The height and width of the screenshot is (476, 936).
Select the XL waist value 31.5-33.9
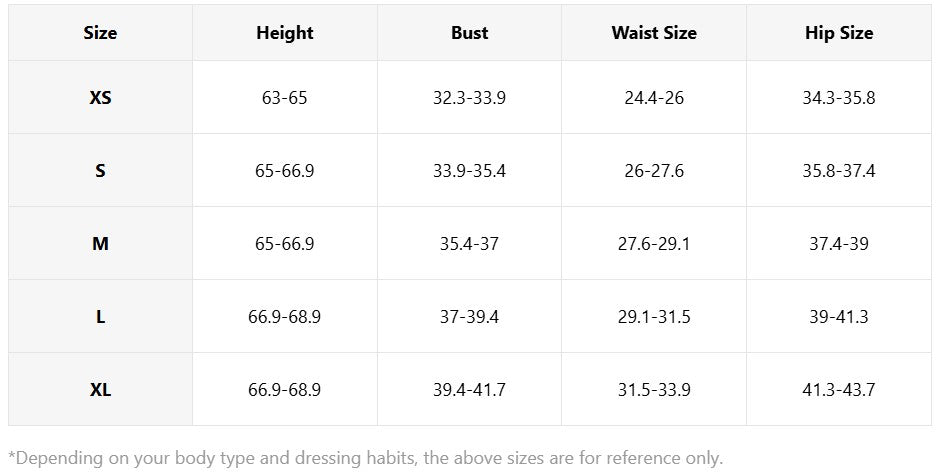click(654, 390)
